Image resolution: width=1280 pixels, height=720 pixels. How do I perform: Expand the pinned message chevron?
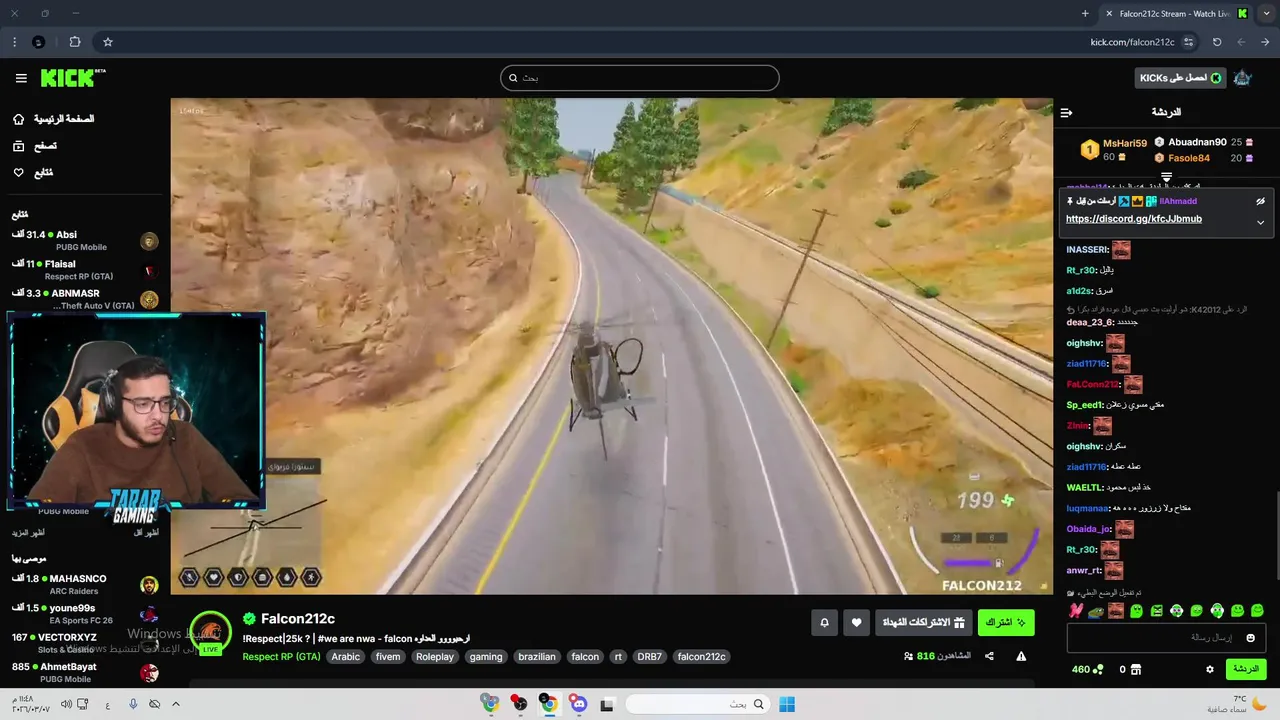(x=1260, y=222)
